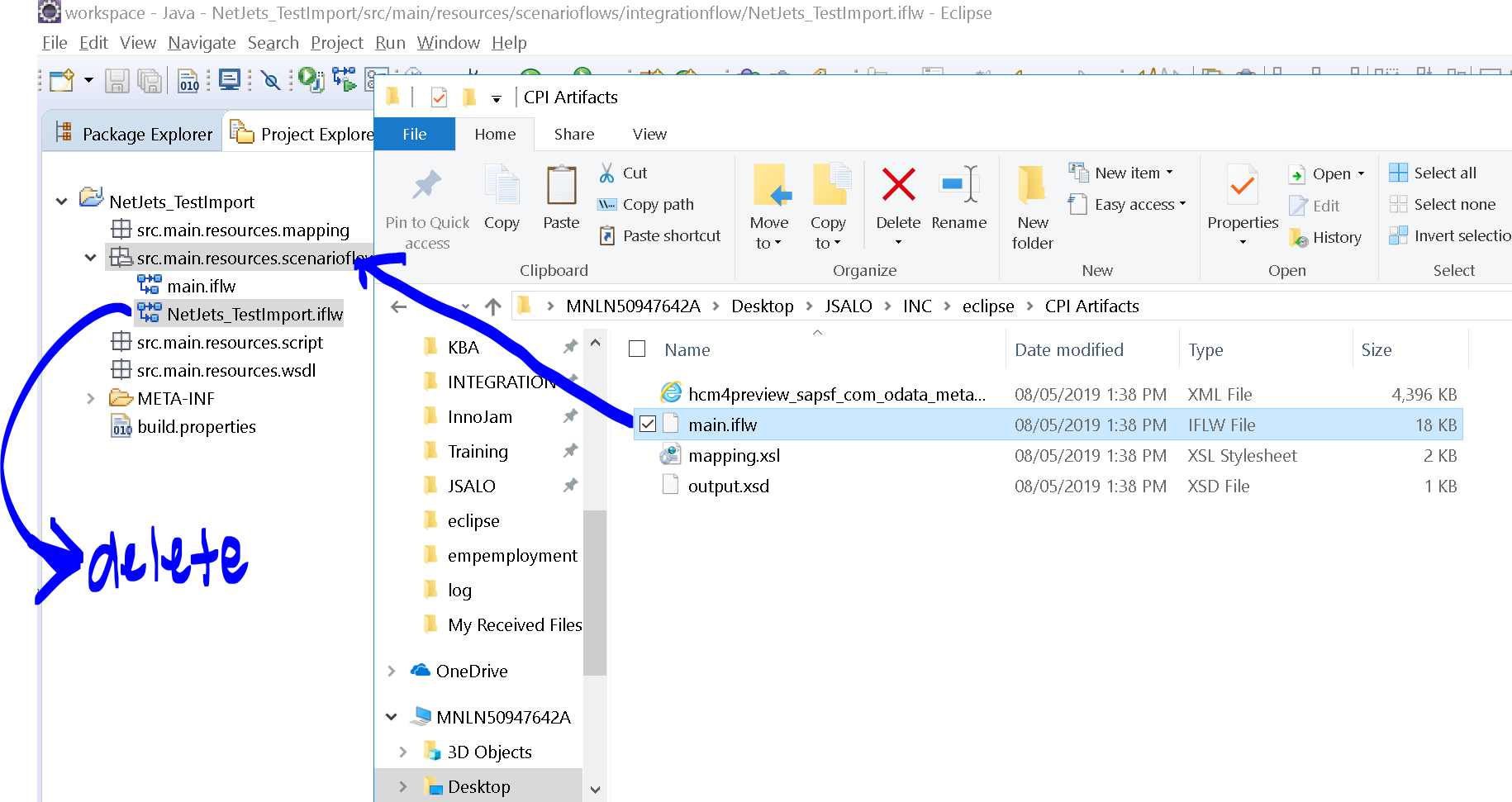Click the red X Delete icon
This screenshot has width=1512, height=802.
click(898, 184)
